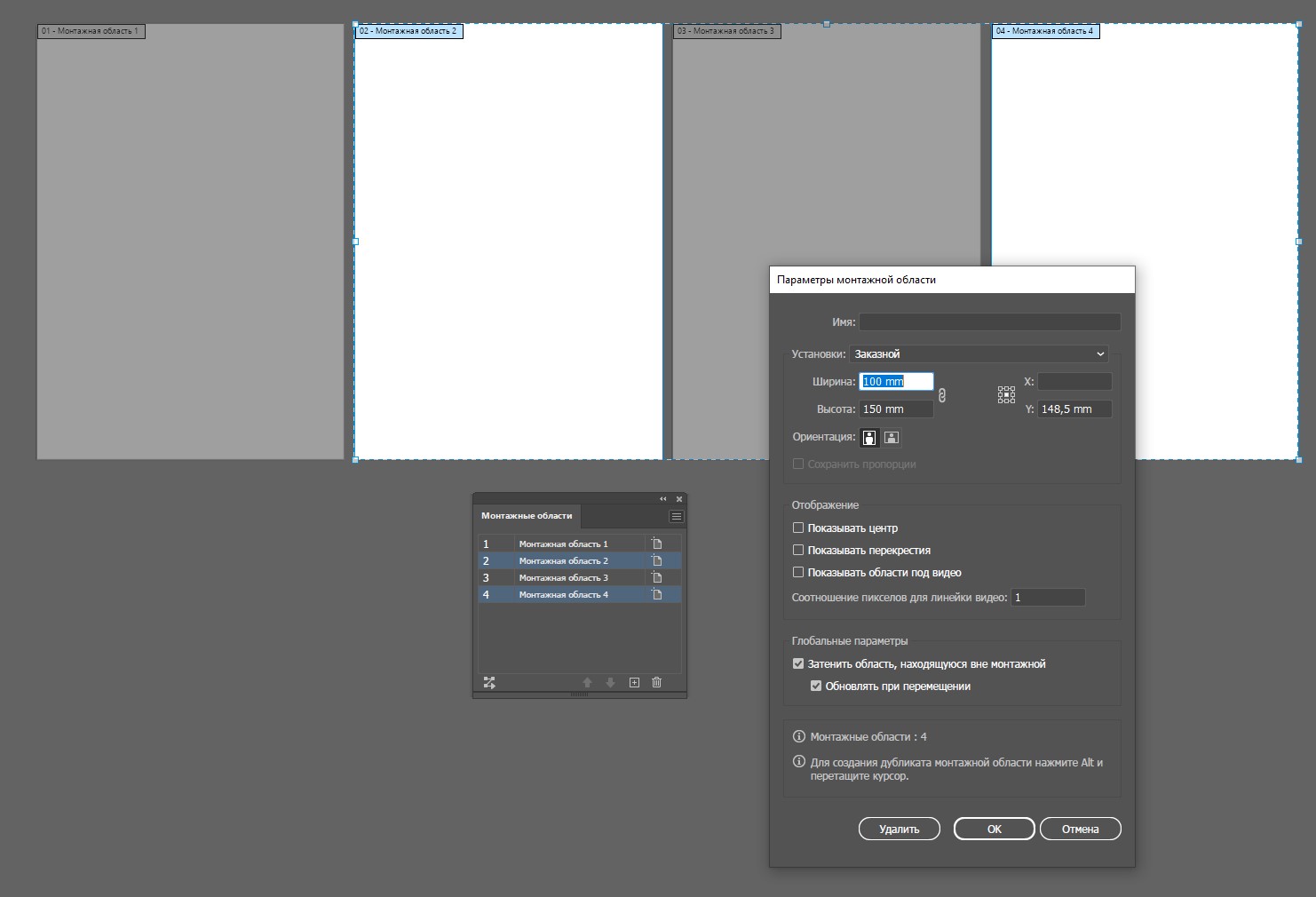The height and width of the screenshot is (897, 1316).
Task: Uncheck Затенить область, находящуюся вне монтажной
Action: [798, 663]
